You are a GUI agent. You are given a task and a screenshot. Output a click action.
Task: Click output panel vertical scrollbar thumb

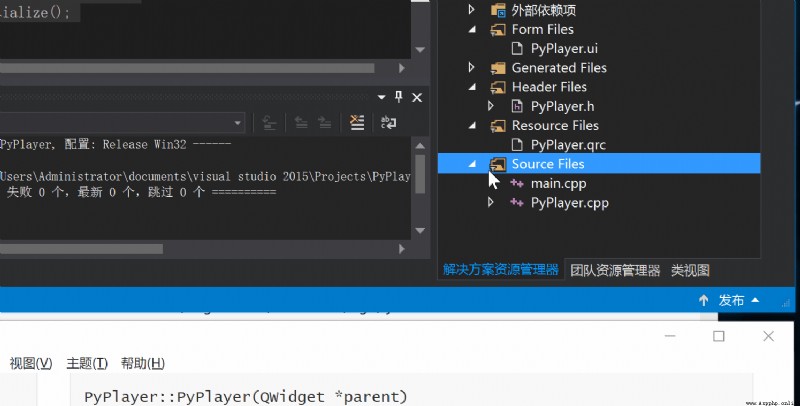click(420, 174)
